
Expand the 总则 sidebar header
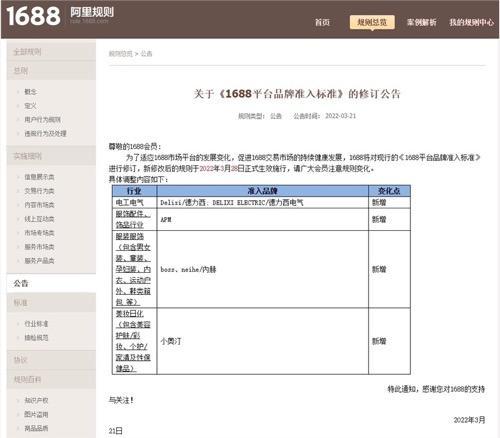click(x=51, y=70)
